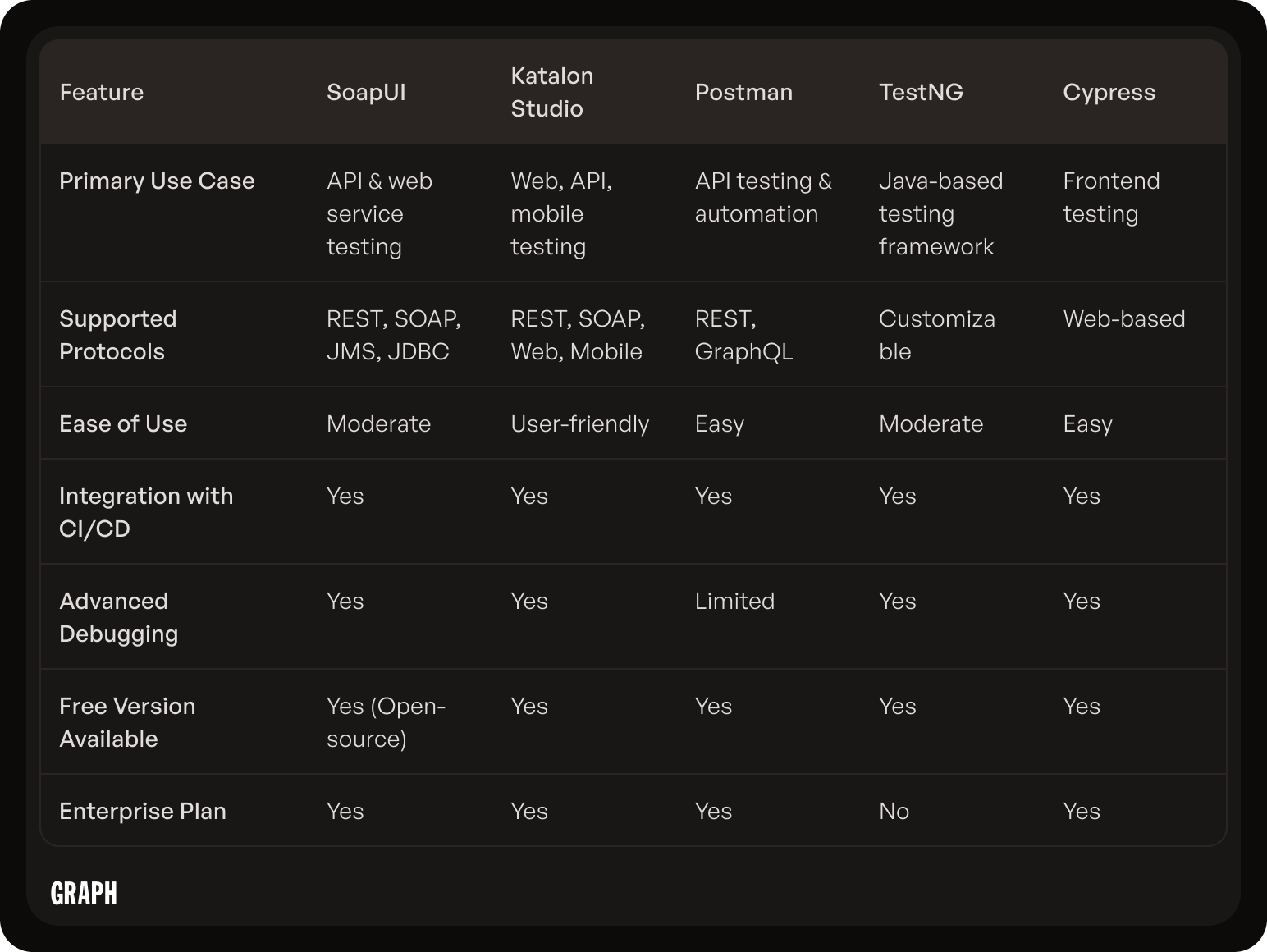Select the "Postman" column header
The image size is (1267, 952).
point(743,92)
